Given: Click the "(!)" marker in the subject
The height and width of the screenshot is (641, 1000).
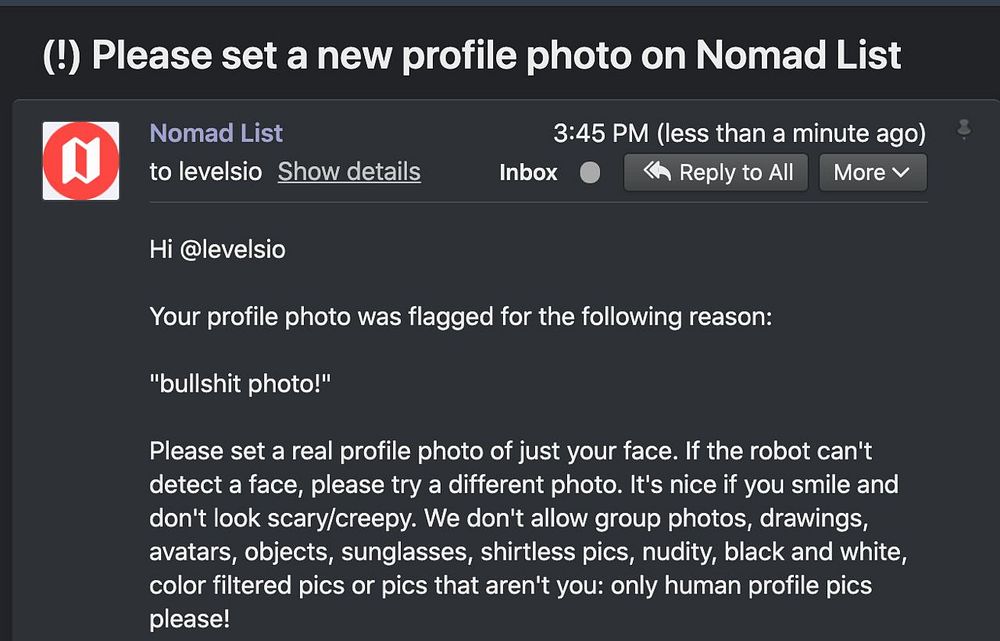Looking at the screenshot, I should coord(63,55).
